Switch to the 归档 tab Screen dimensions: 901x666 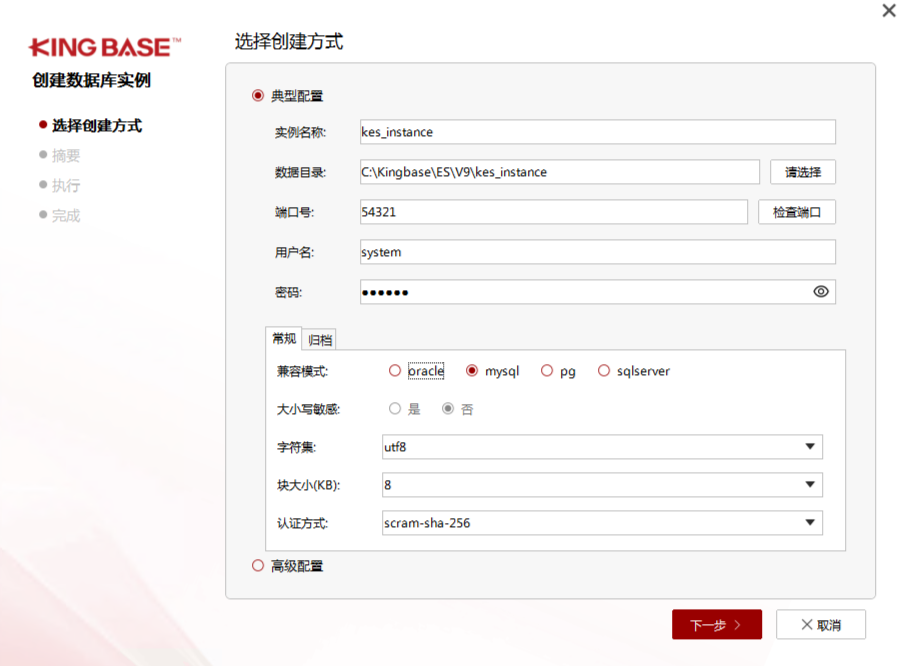click(x=319, y=340)
